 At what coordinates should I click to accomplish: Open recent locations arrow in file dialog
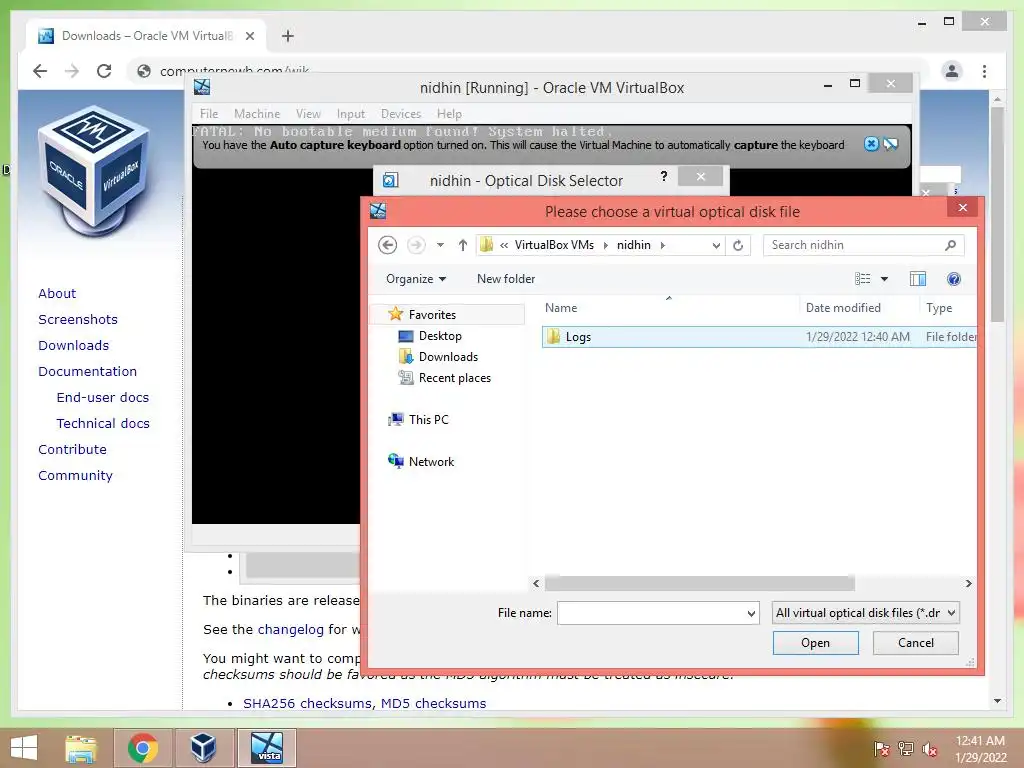(x=440, y=246)
